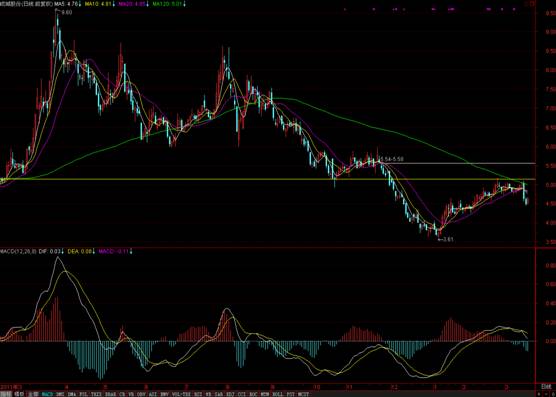This screenshot has width=556, height=397.
Task: Click the MACD(12,26,9) parameter label
Action: coord(18,251)
